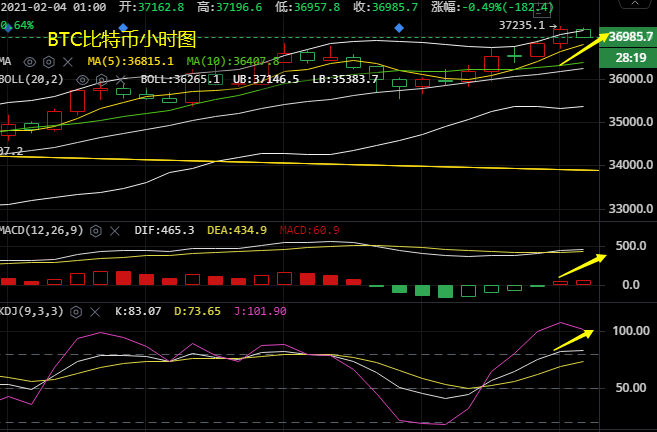Open MACD(12,26,9) settings icon
The image size is (657, 432).
click(96, 230)
